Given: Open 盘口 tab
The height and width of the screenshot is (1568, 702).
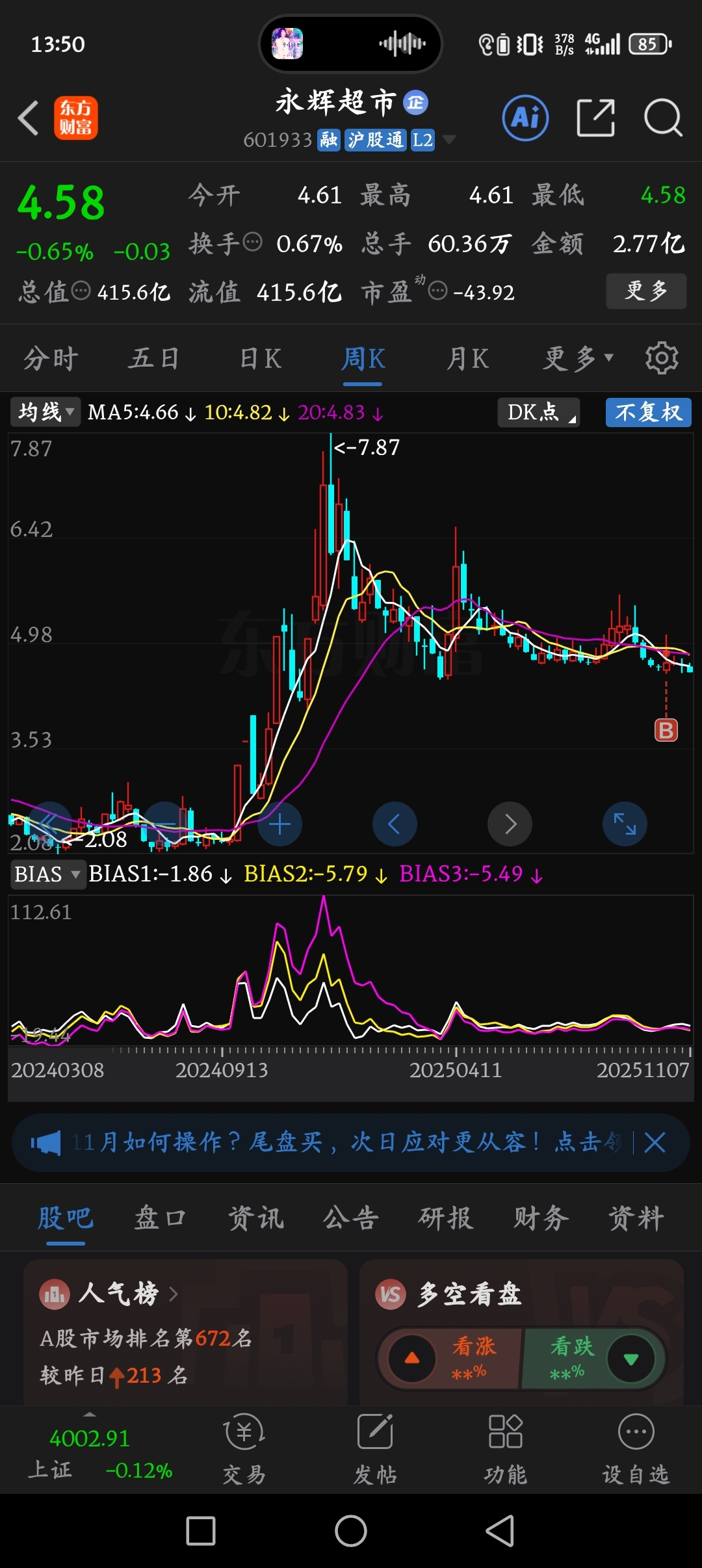Looking at the screenshot, I should pyautogui.click(x=161, y=1218).
